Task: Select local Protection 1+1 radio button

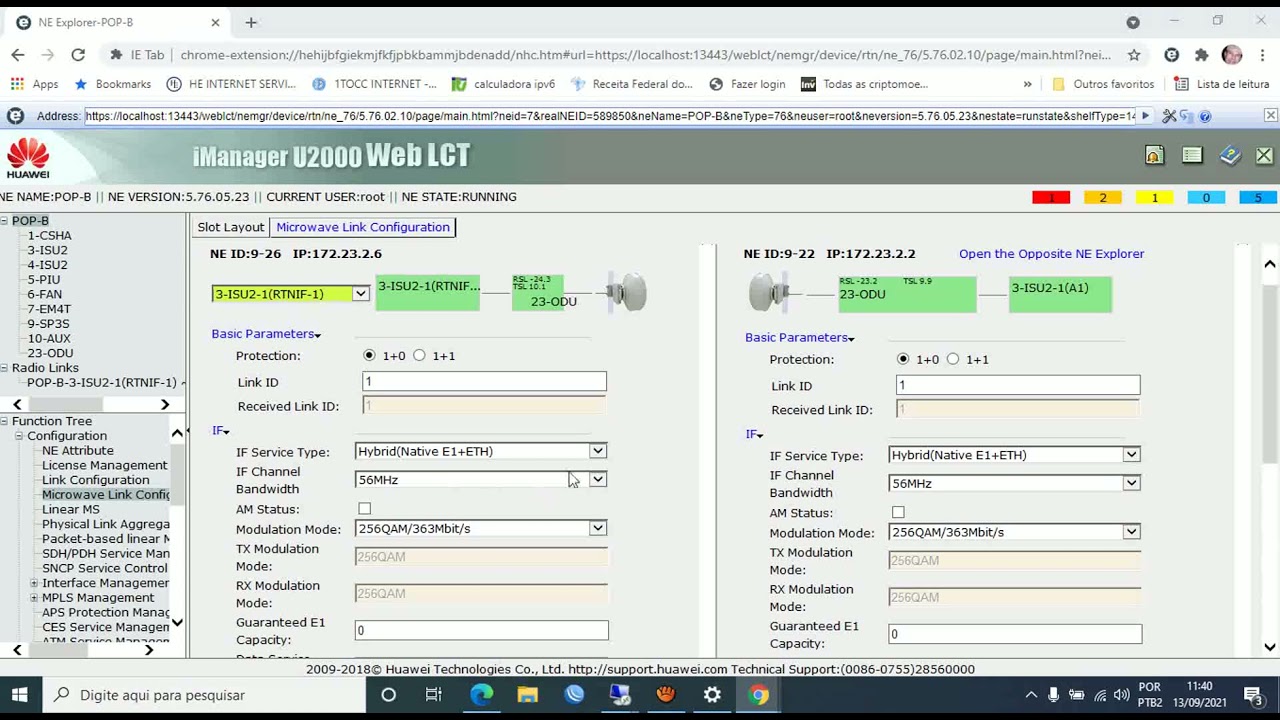Action: [x=419, y=356]
